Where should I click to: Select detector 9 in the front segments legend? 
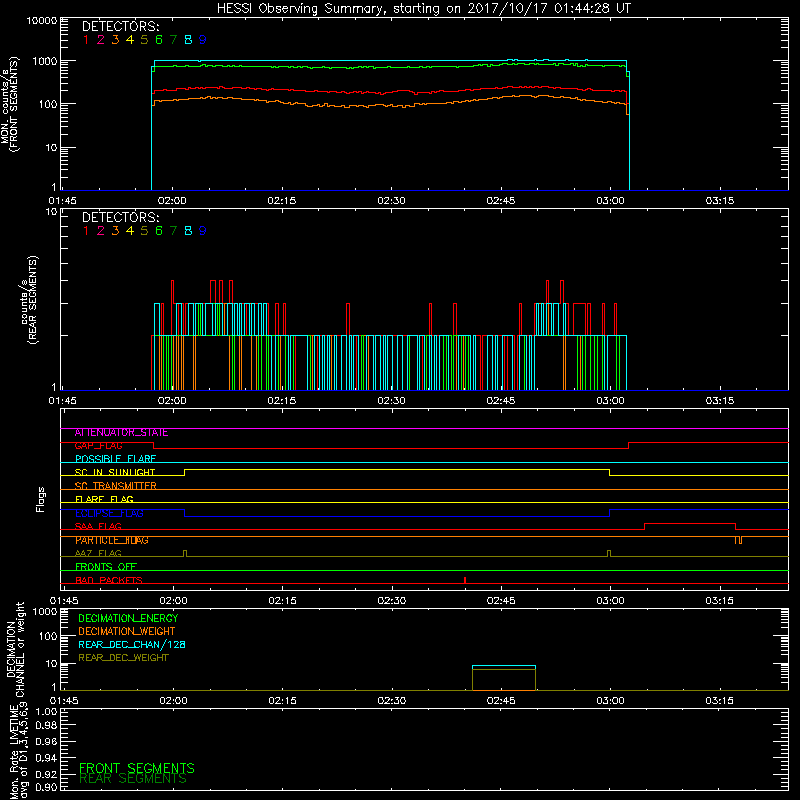pos(203,40)
